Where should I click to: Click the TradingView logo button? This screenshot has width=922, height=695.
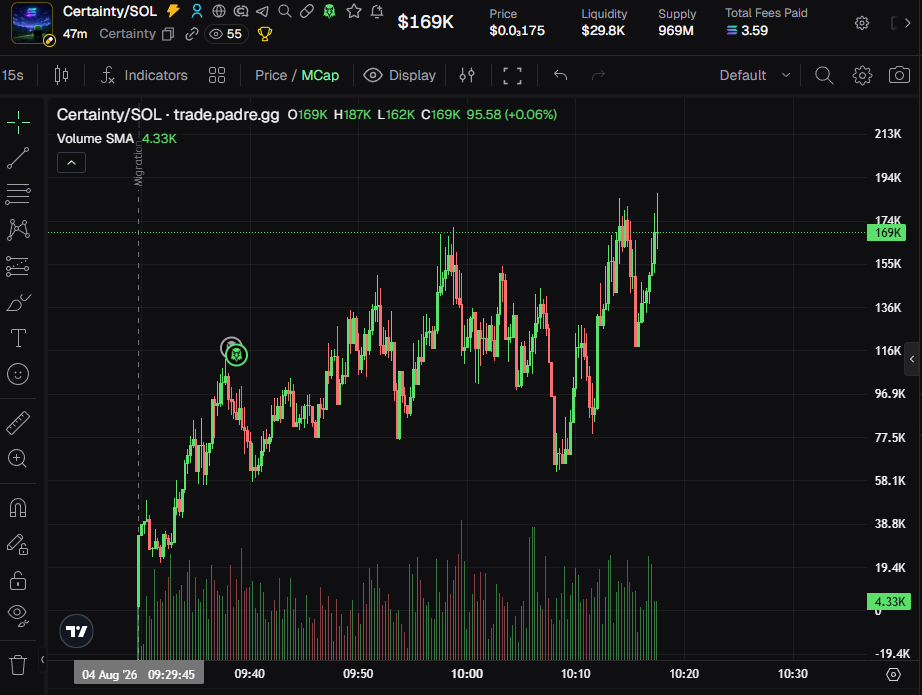point(76,631)
